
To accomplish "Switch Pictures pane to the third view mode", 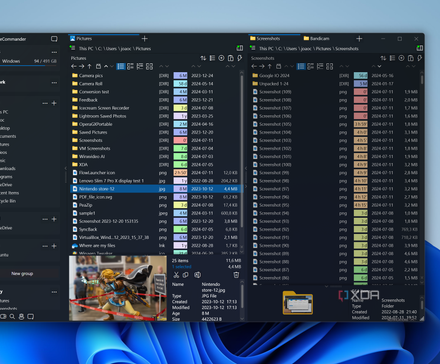I will pos(140,67).
